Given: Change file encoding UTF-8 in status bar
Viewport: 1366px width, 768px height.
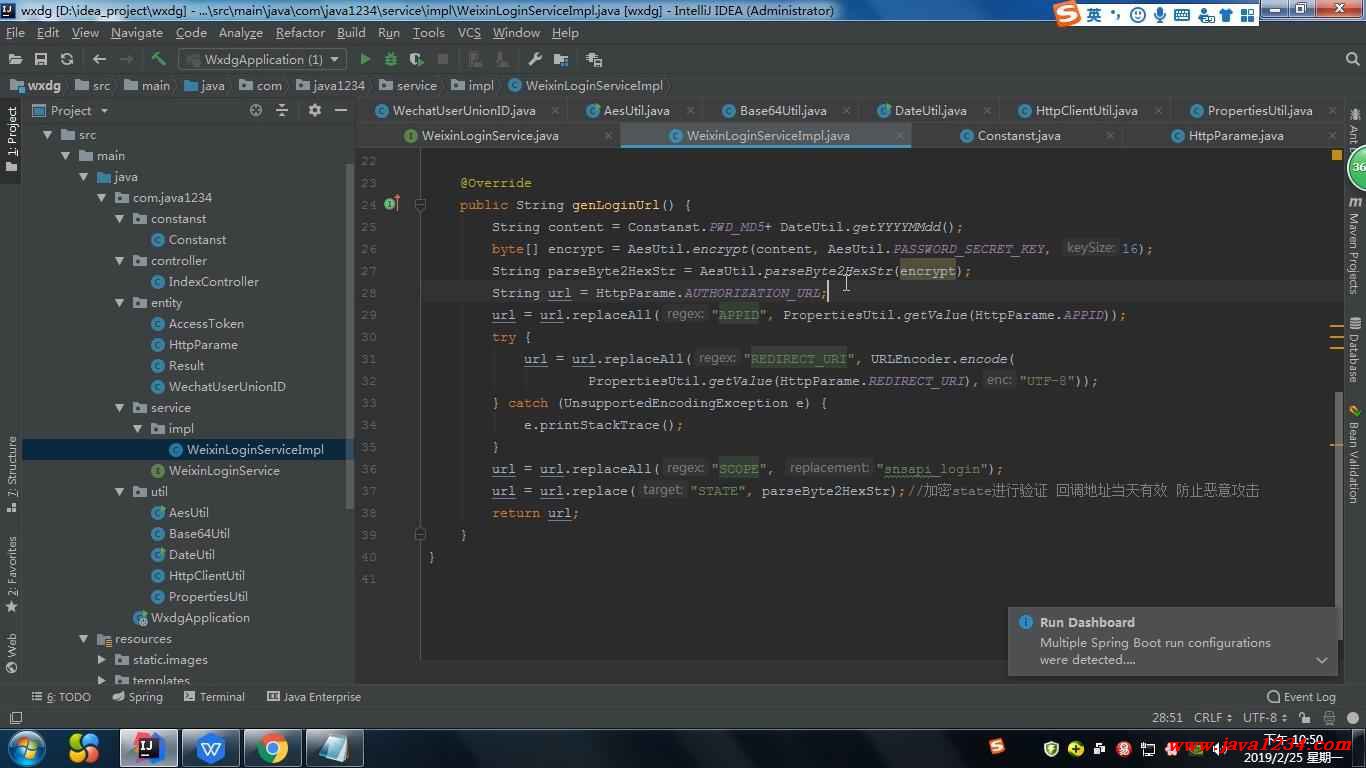Looking at the screenshot, I should click(1265, 718).
